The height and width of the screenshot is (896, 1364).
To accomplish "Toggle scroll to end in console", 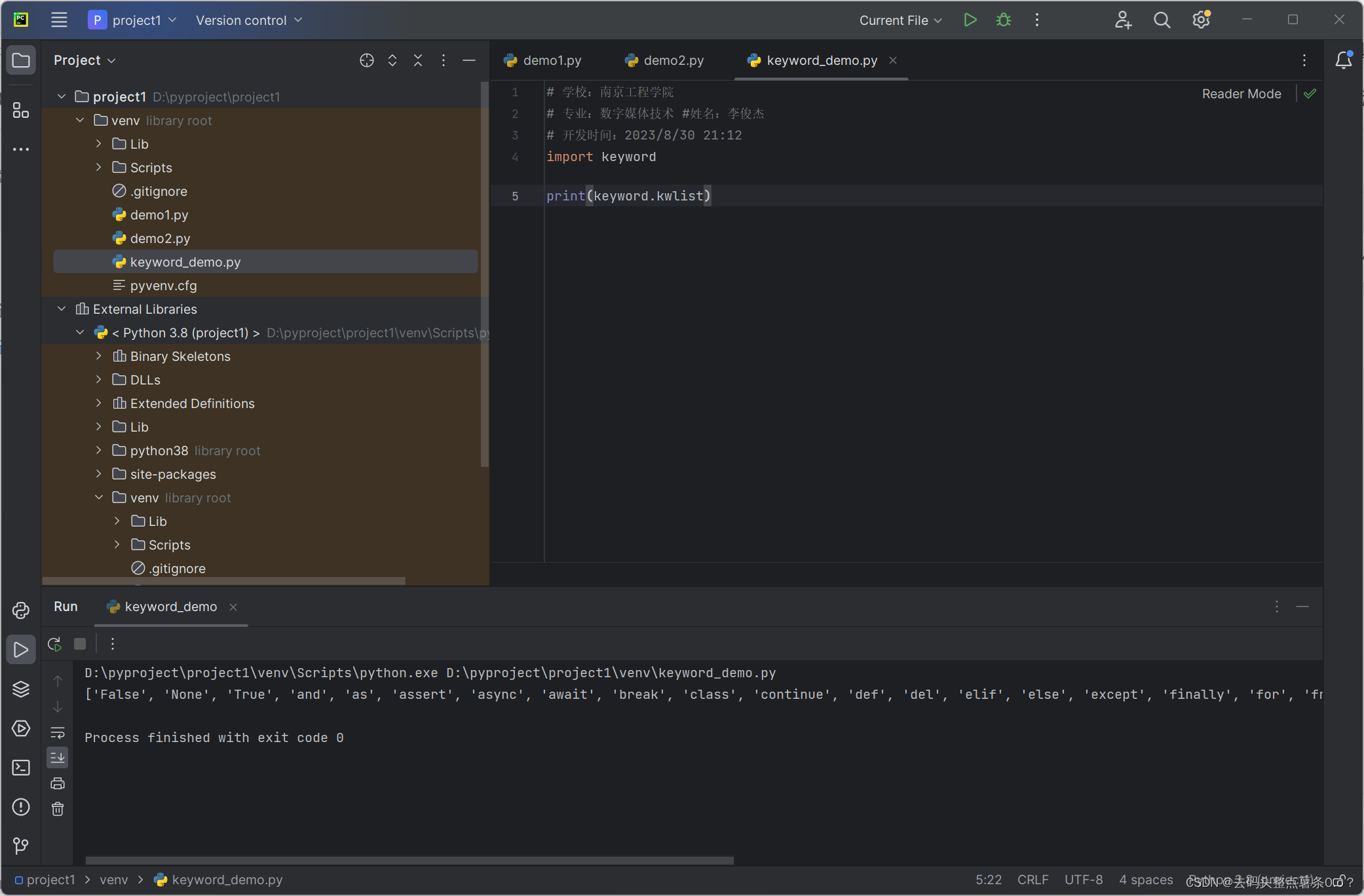I will 58,758.
